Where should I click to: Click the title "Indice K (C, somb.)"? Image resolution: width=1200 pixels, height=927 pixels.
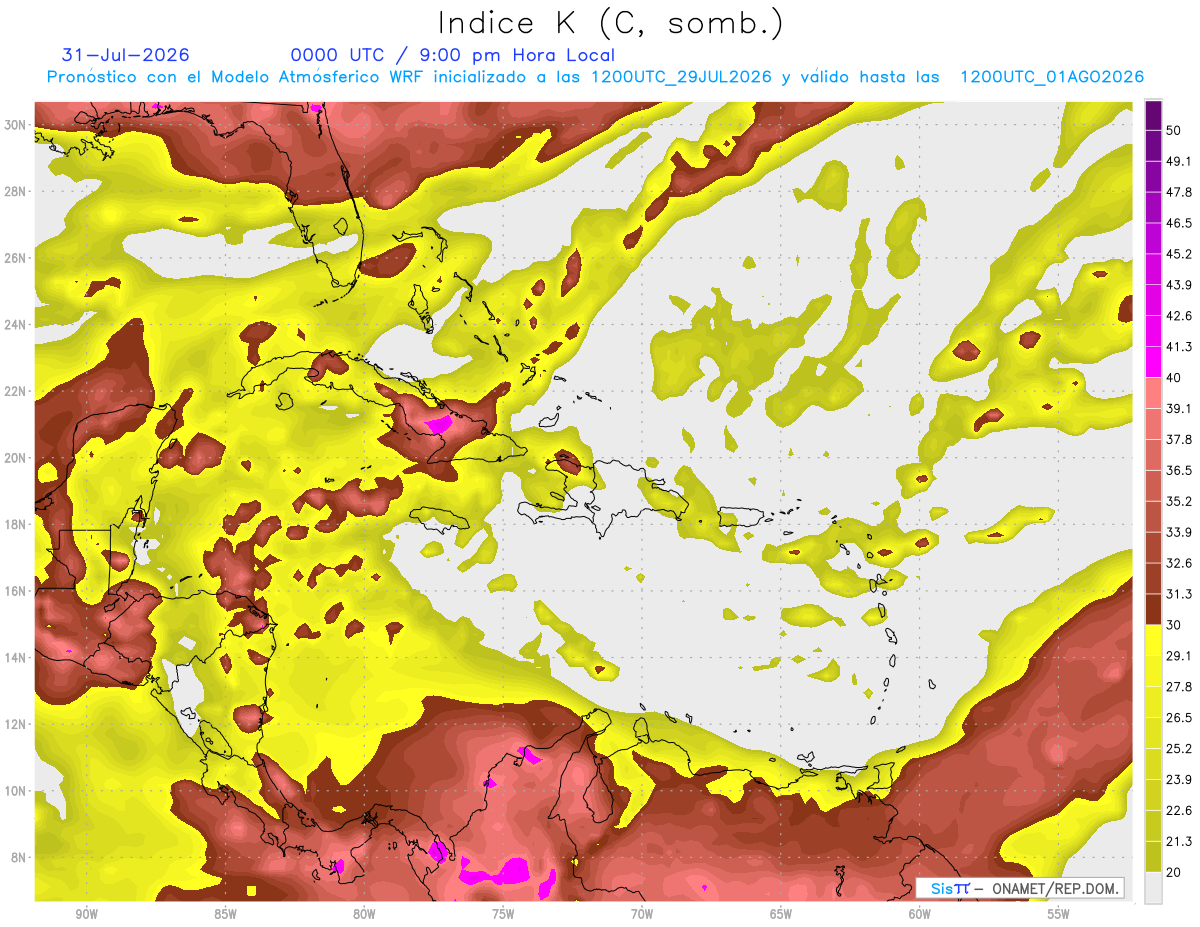[610, 23]
